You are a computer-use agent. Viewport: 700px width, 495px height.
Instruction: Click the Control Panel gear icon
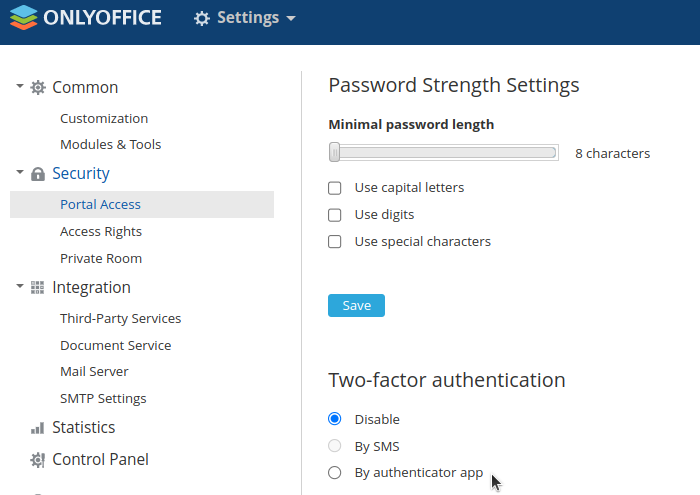click(38, 460)
